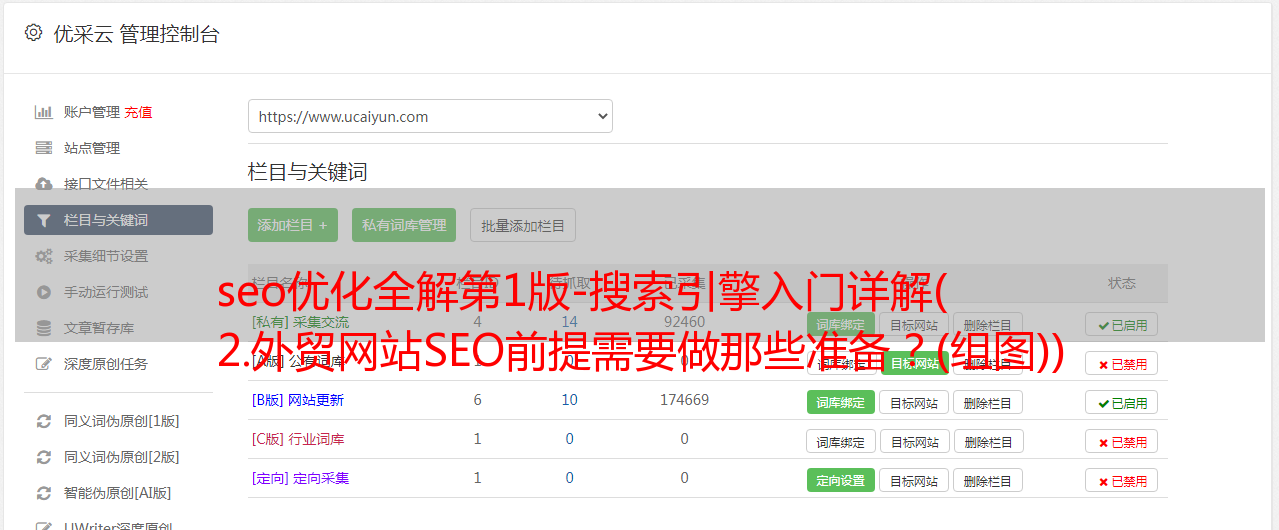Screen dimensions: 1279x530
Task: Click the [C版] 行业词库 column name
Action: pyautogui.click(x=298, y=439)
